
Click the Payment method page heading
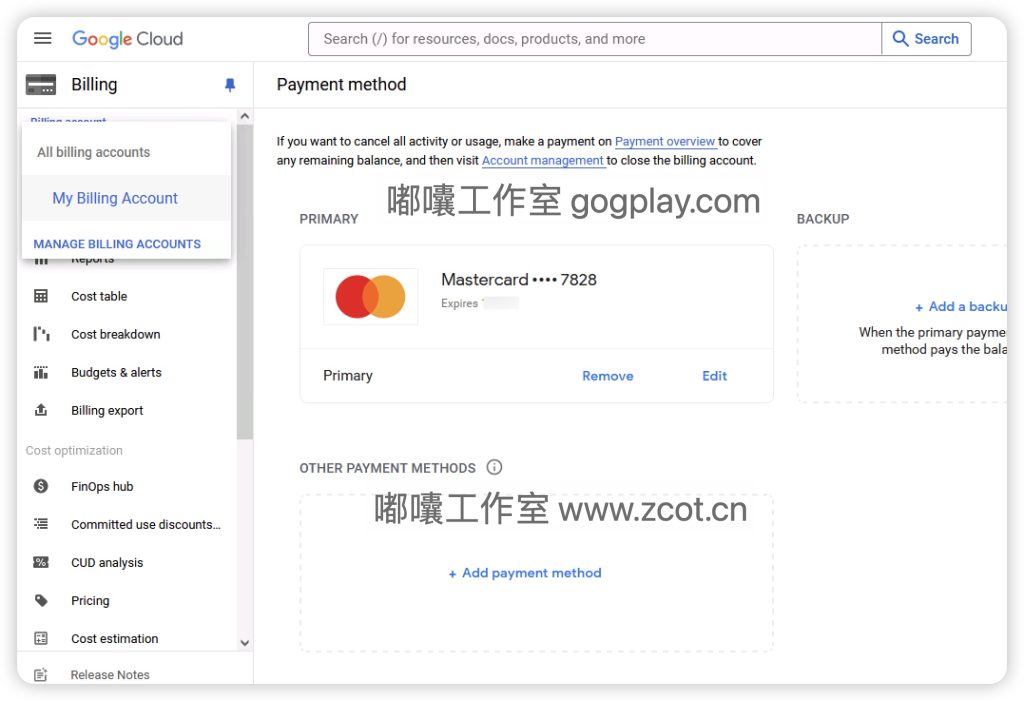tap(342, 85)
